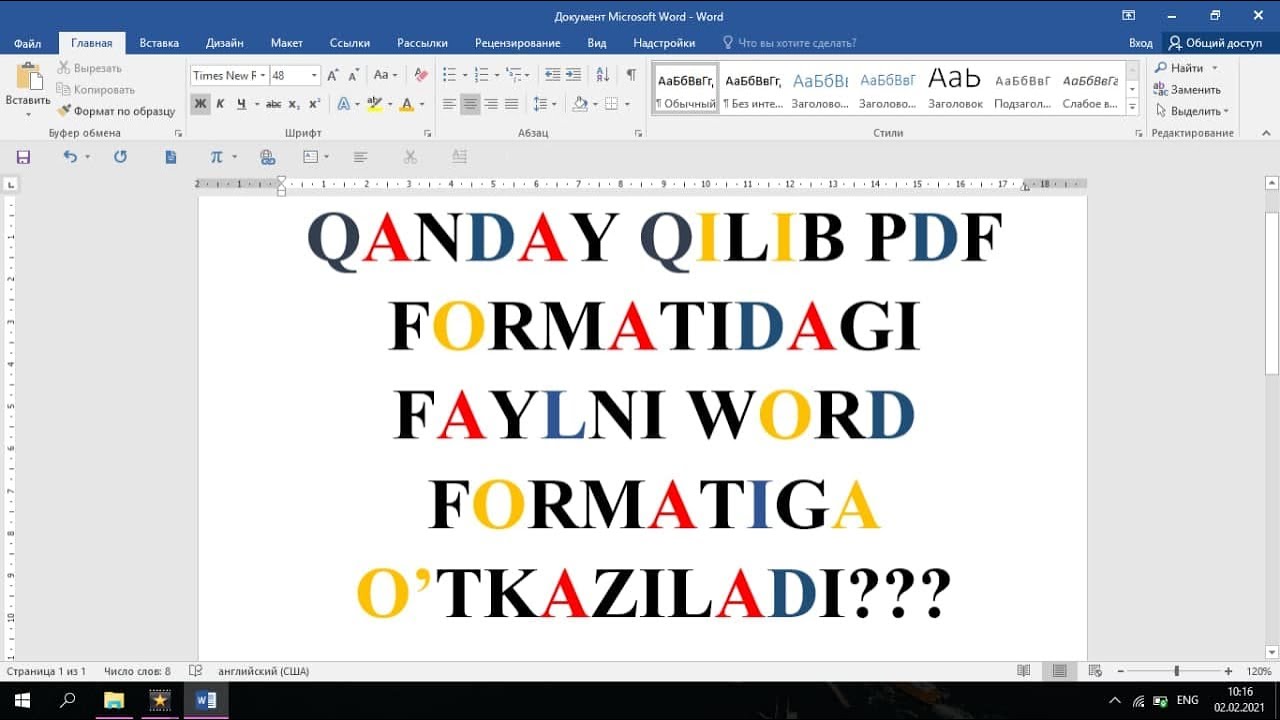Decrease paragraph indent

(552, 75)
